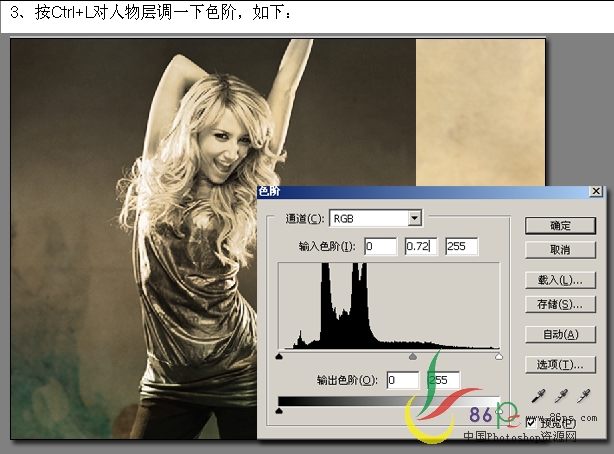
Task: Select the input black slider handle
Action: tap(279, 356)
